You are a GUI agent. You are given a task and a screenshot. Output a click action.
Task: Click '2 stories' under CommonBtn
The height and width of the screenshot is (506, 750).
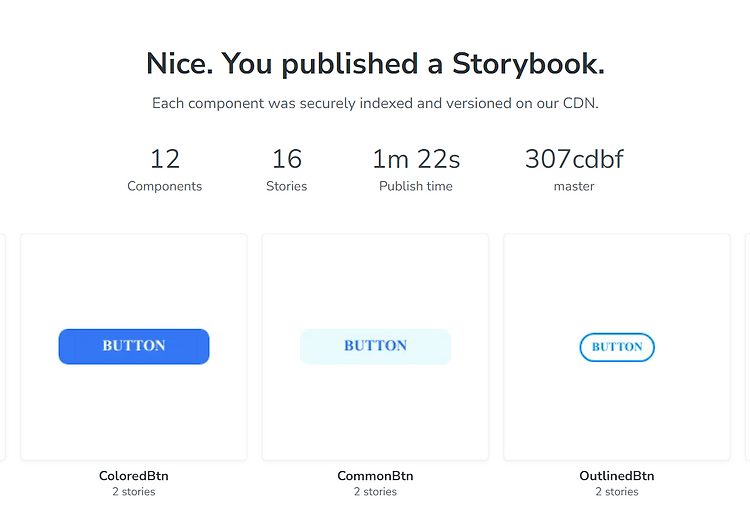click(375, 492)
